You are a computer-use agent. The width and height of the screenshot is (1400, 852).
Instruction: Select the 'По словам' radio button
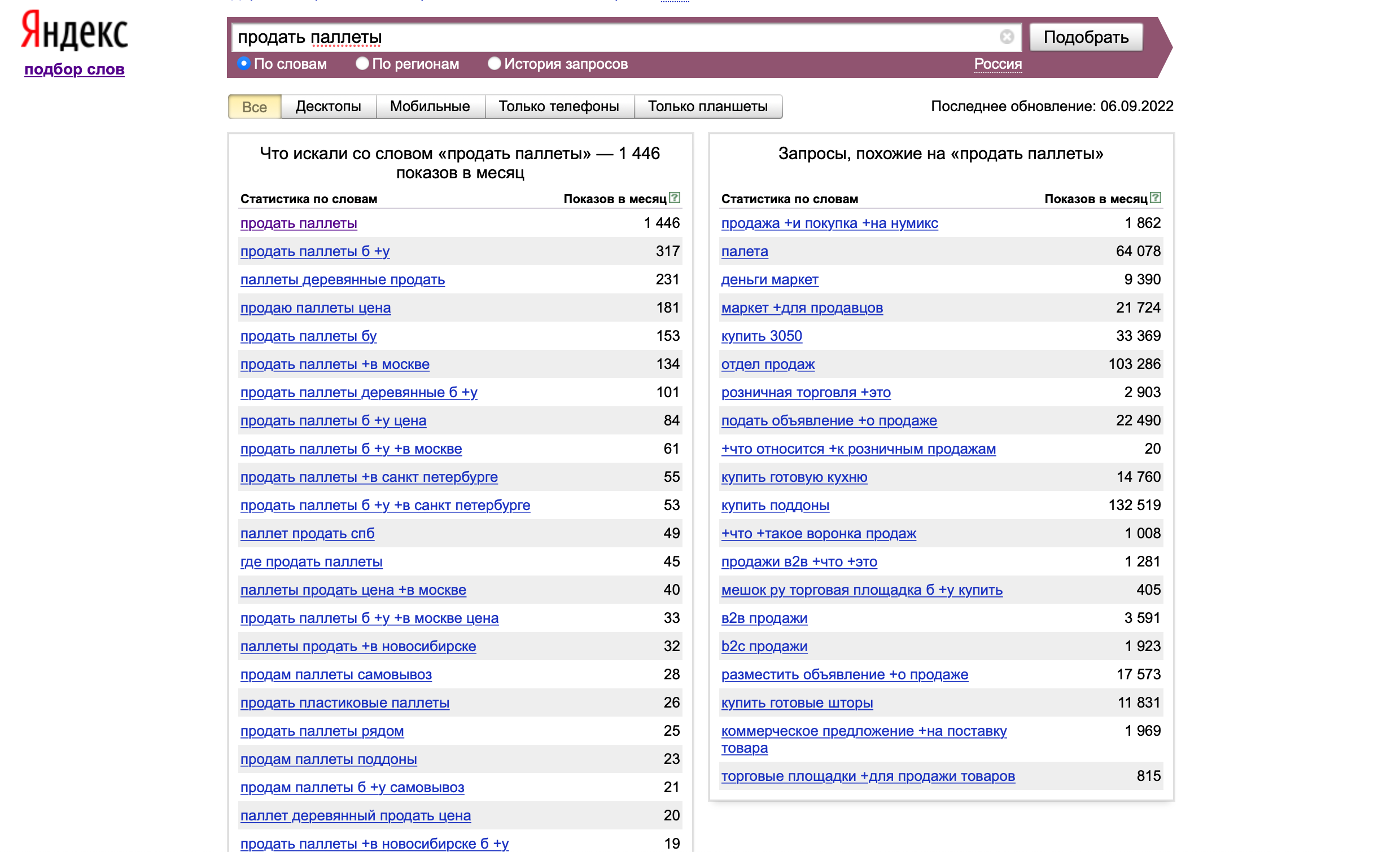[244, 63]
